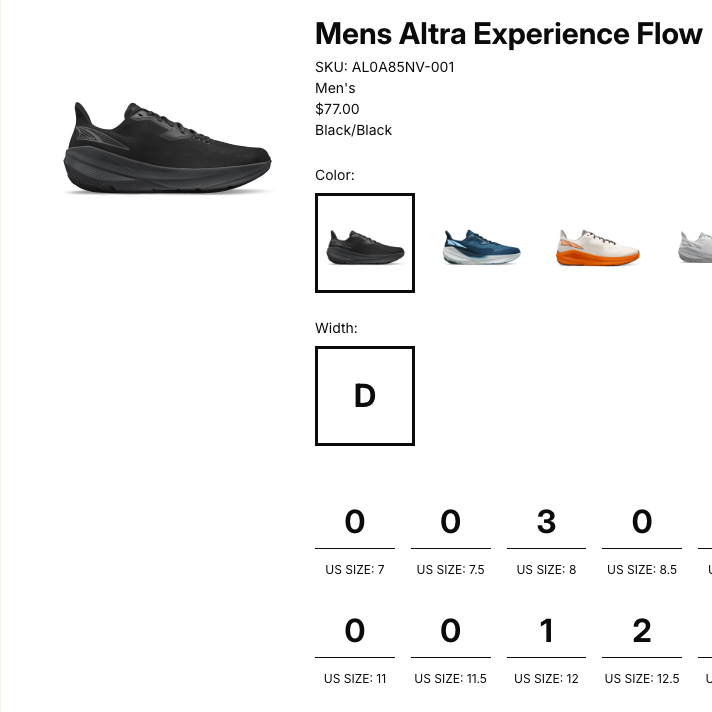Click the Color label
Image resolution: width=712 pixels, height=712 pixels.
click(335, 175)
